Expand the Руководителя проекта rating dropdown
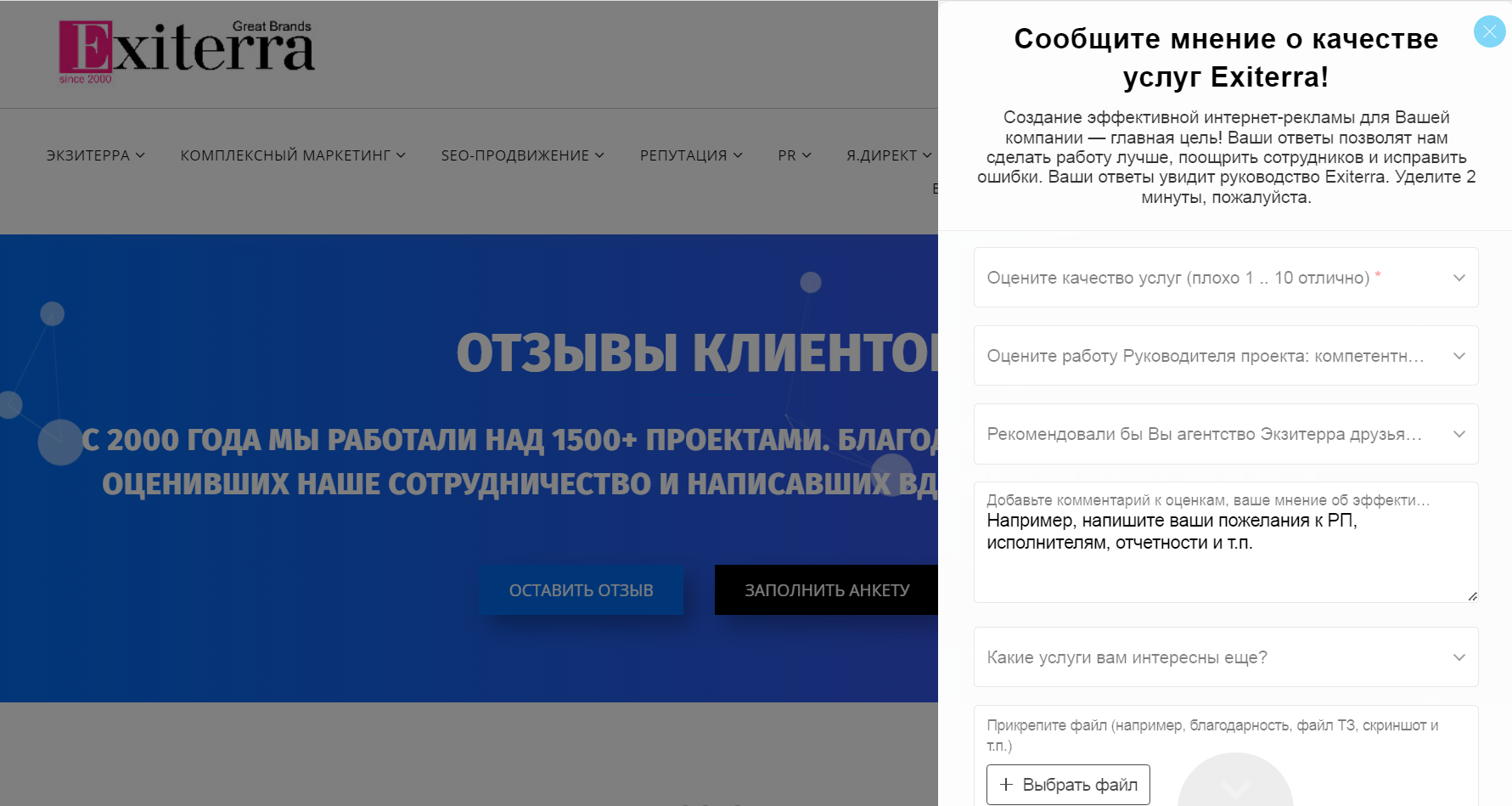Screen dimensions: 1512x806 [x=1226, y=356]
